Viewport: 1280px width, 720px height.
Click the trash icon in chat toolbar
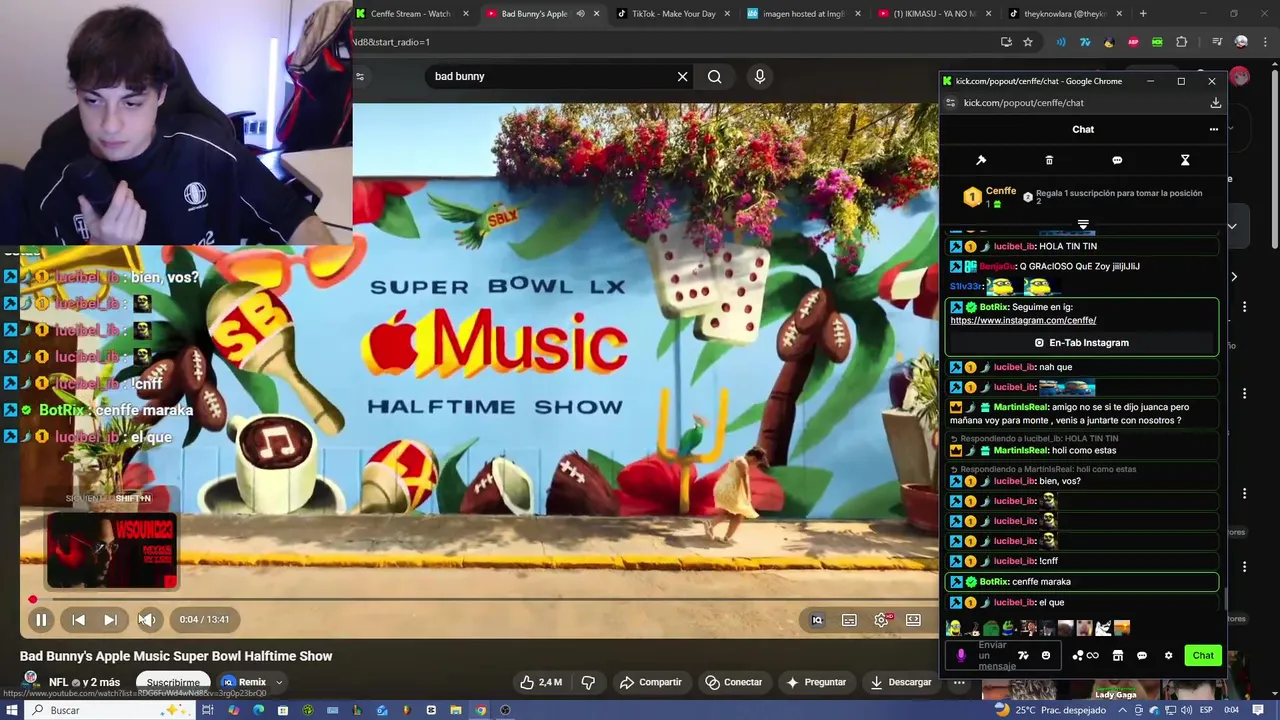click(1049, 160)
